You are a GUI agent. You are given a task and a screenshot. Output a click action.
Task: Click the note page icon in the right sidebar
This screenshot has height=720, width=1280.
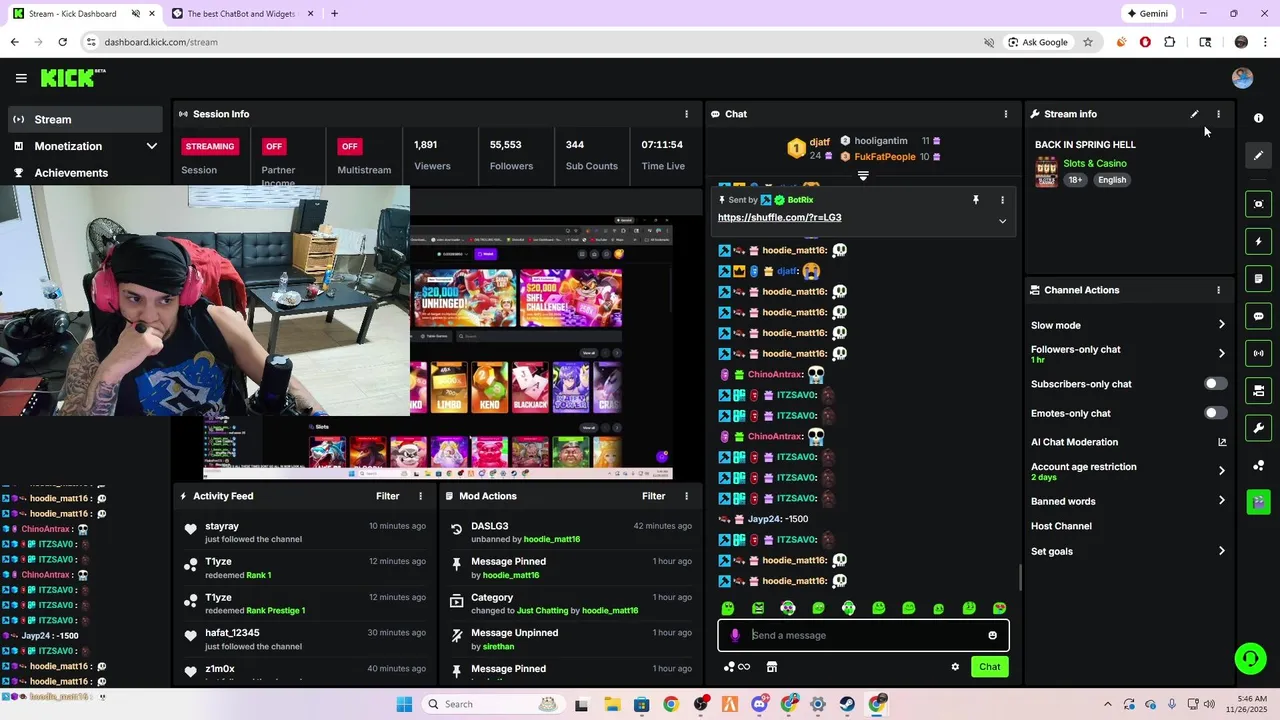1258,278
